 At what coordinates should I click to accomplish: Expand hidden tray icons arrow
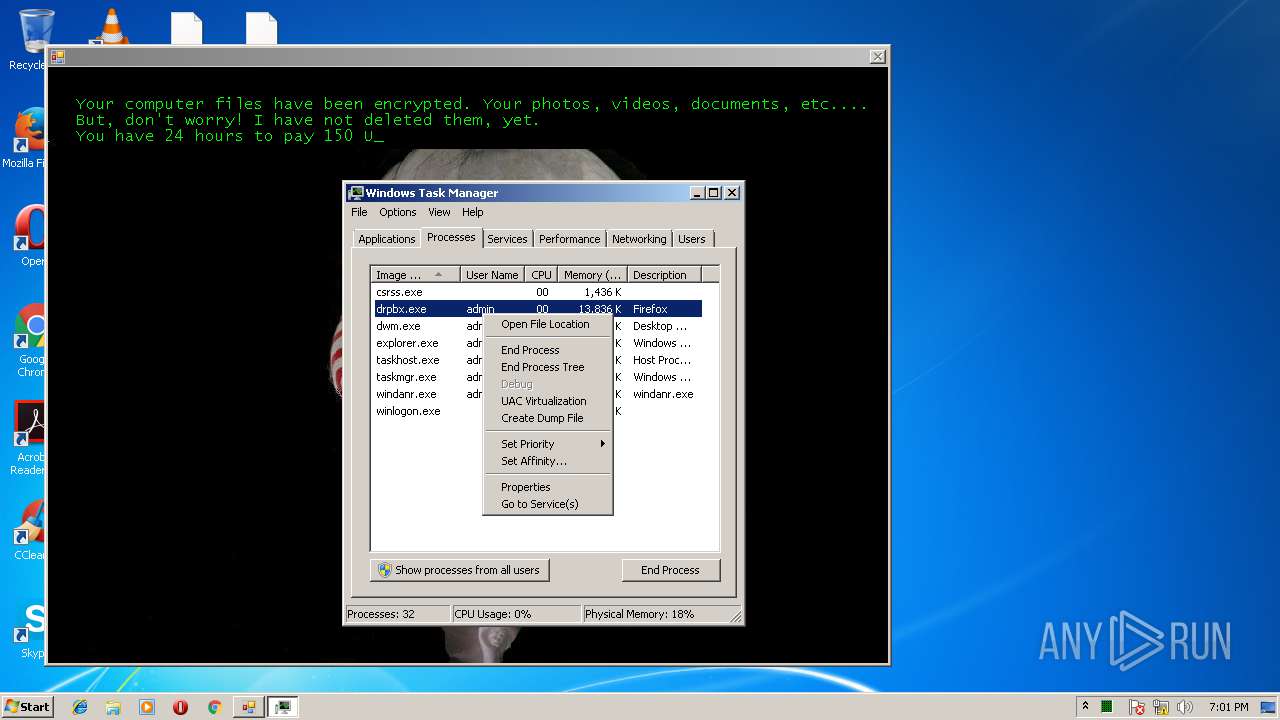(1085, 706)
